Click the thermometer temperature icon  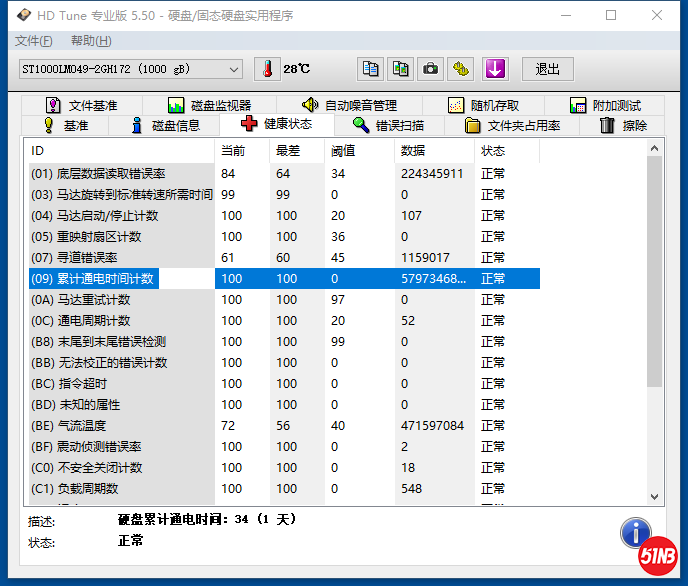[x=267, y=69]
